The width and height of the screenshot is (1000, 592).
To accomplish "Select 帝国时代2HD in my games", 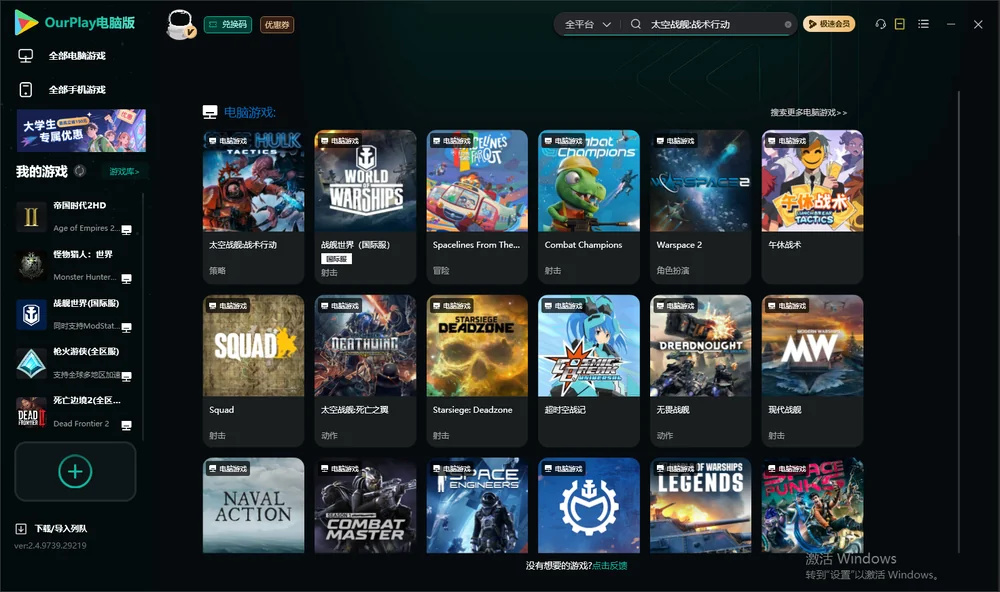I will click(x=75, y=216).
